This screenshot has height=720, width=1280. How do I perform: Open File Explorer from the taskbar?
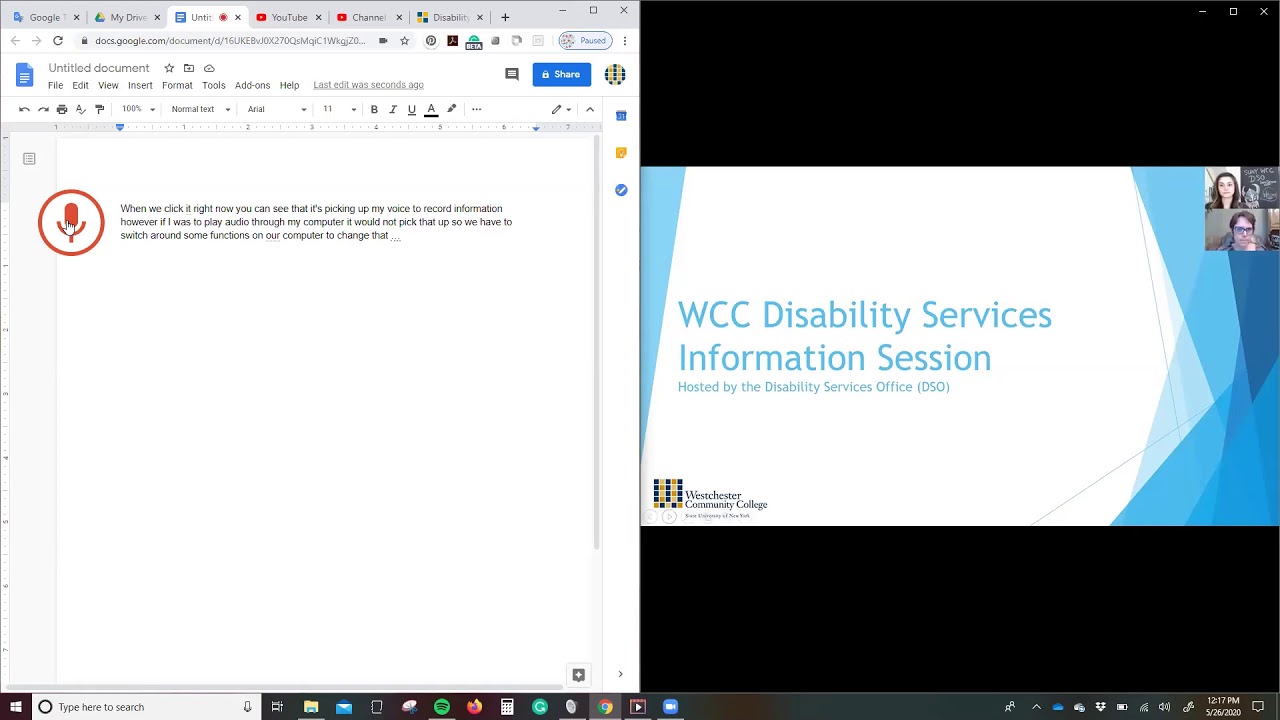point(311,707)
